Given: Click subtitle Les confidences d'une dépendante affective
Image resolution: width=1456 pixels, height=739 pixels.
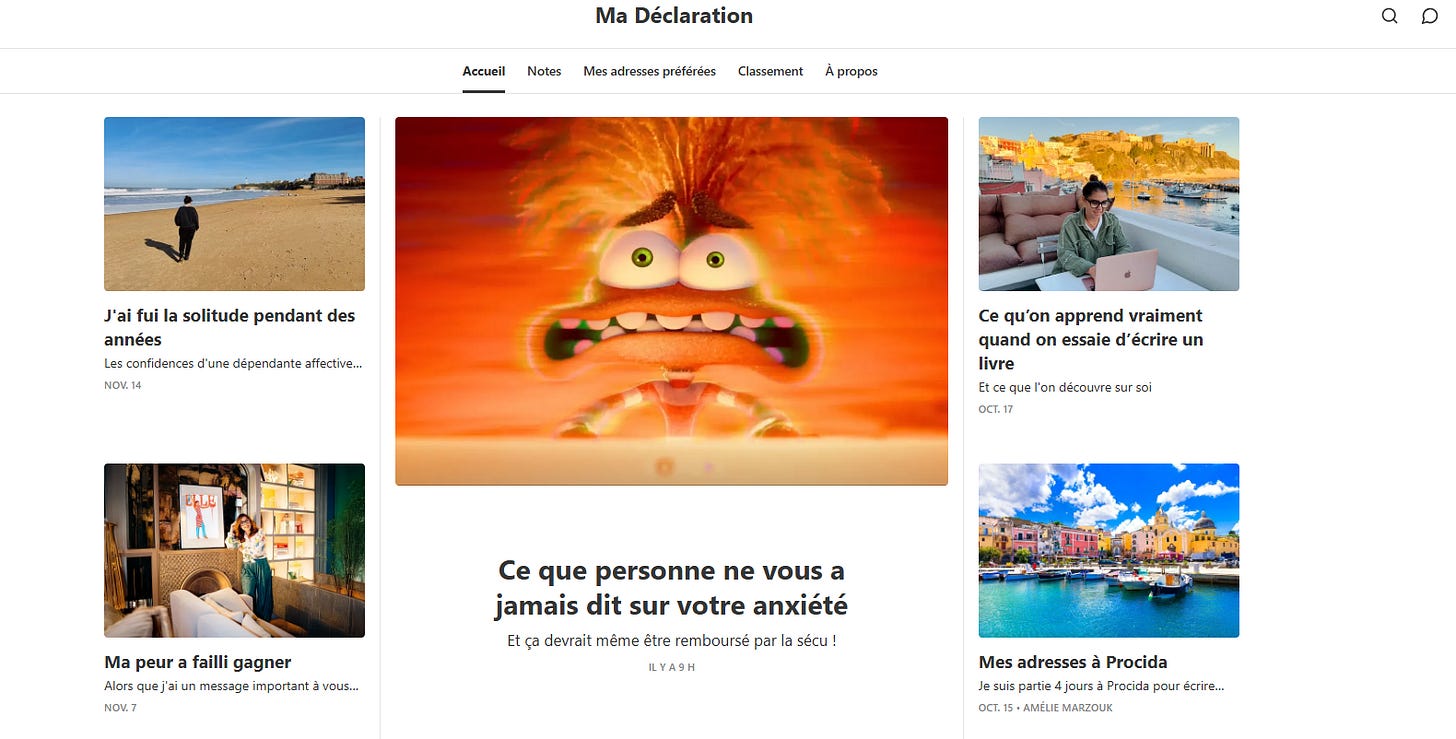Looking at the screenshot, I should click(233, 364).
